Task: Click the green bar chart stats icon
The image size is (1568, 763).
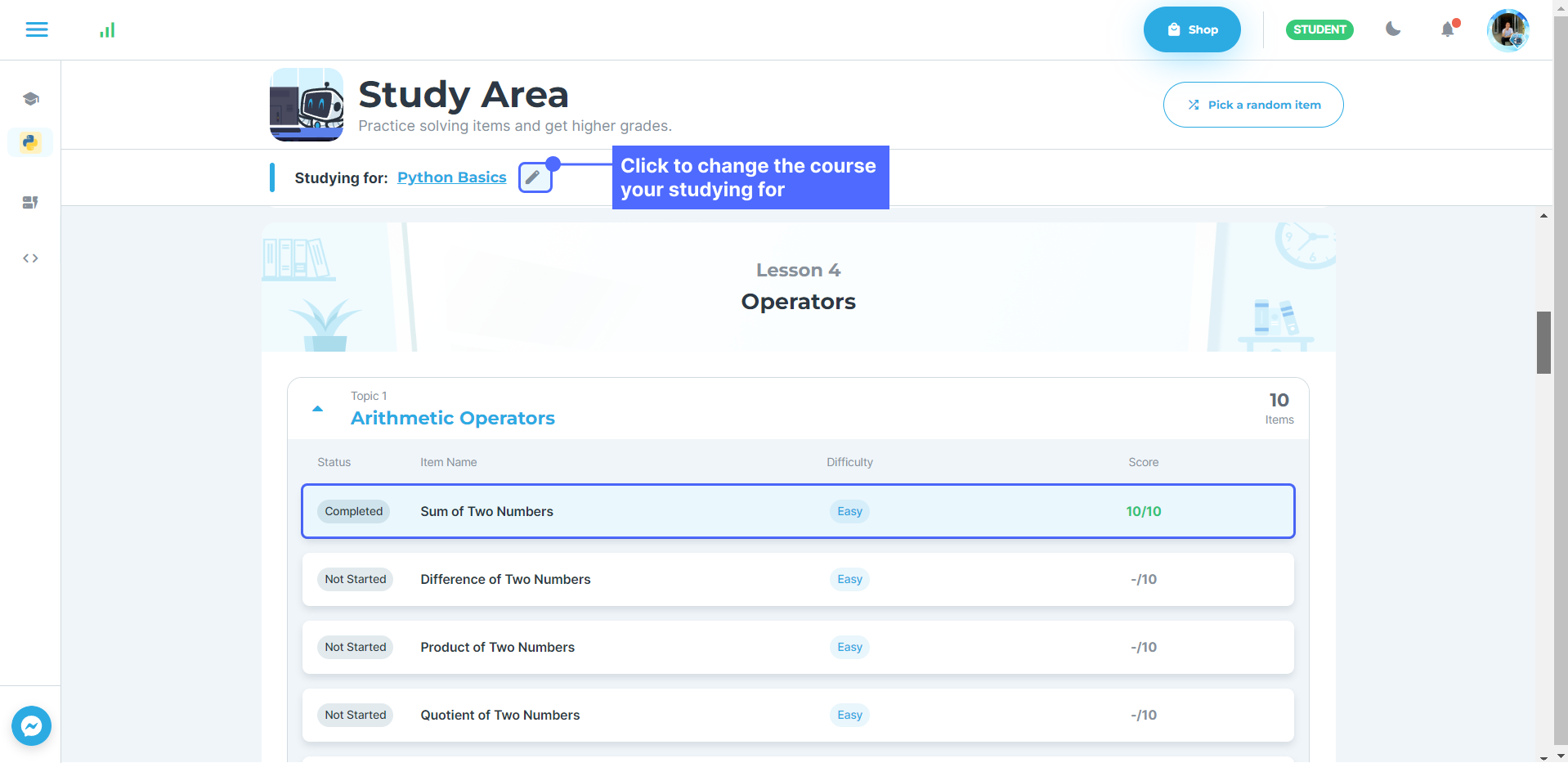Action: tap(107, 30)
